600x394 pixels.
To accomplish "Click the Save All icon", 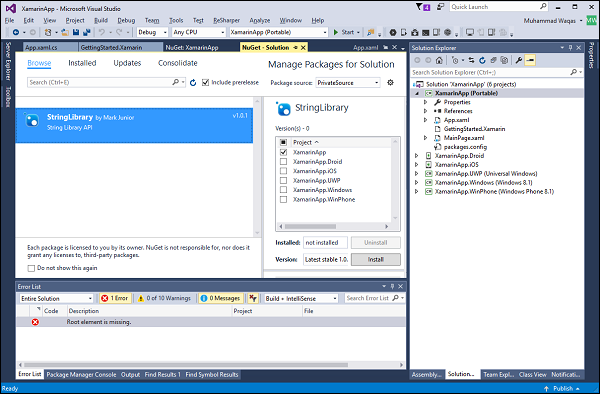I will 86,33.
